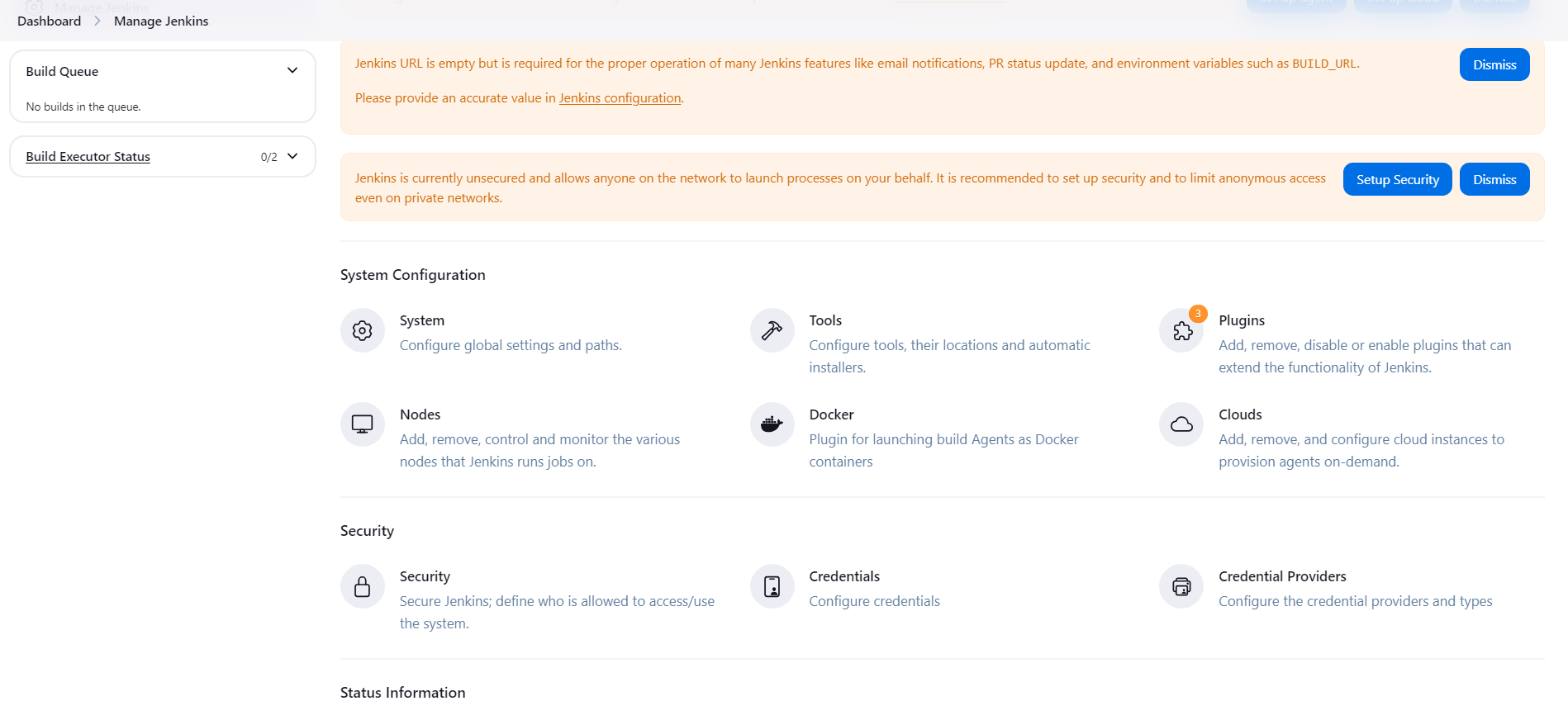Click the Plugins update count badge

(x=1198, y=314)
